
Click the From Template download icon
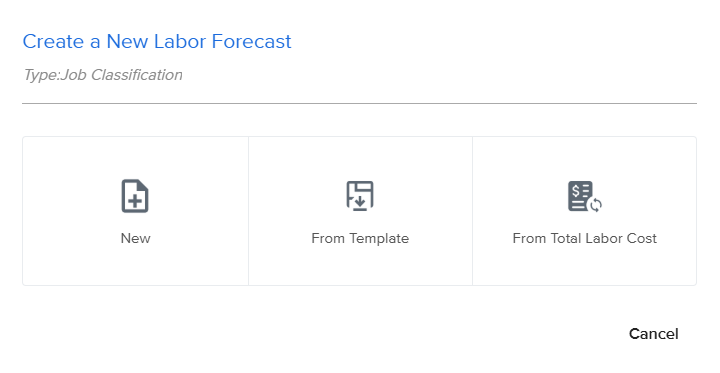pos(360,196)
